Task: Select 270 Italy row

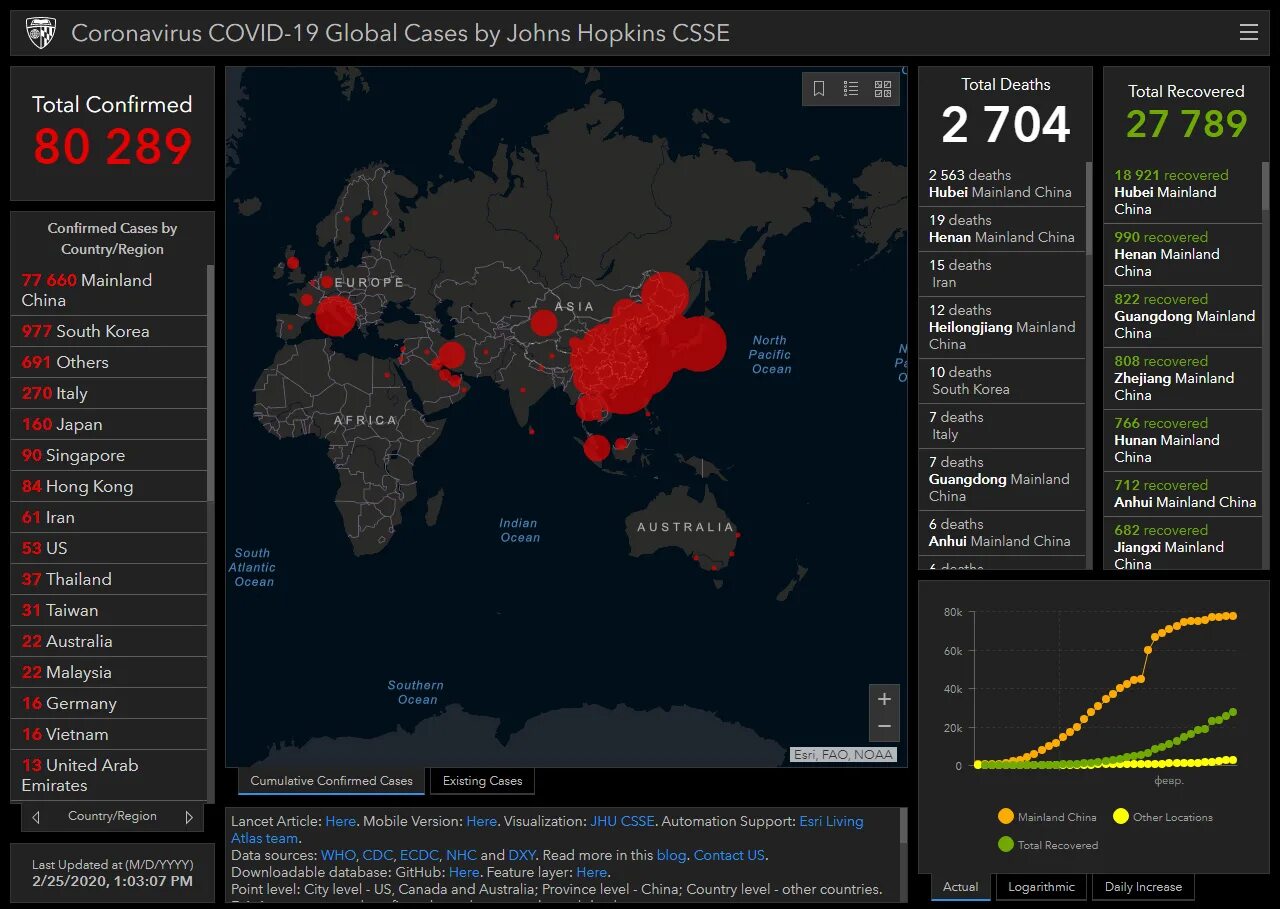Action: [109, 393]
